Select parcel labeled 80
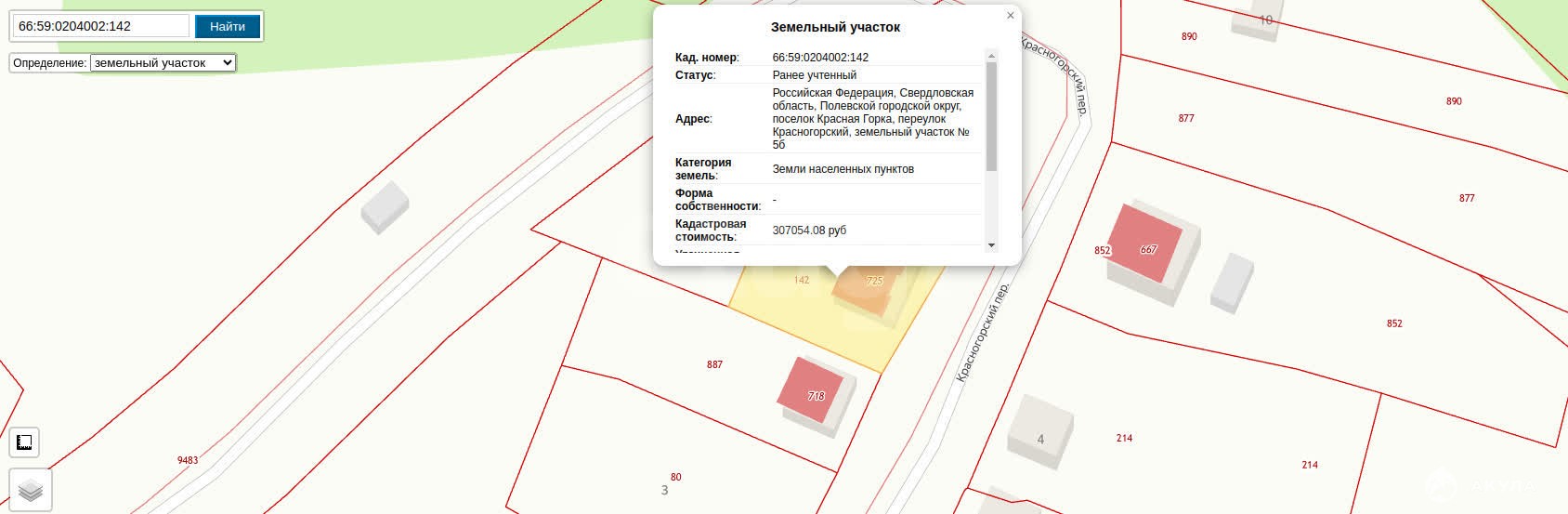 click(x=675, y=477)
